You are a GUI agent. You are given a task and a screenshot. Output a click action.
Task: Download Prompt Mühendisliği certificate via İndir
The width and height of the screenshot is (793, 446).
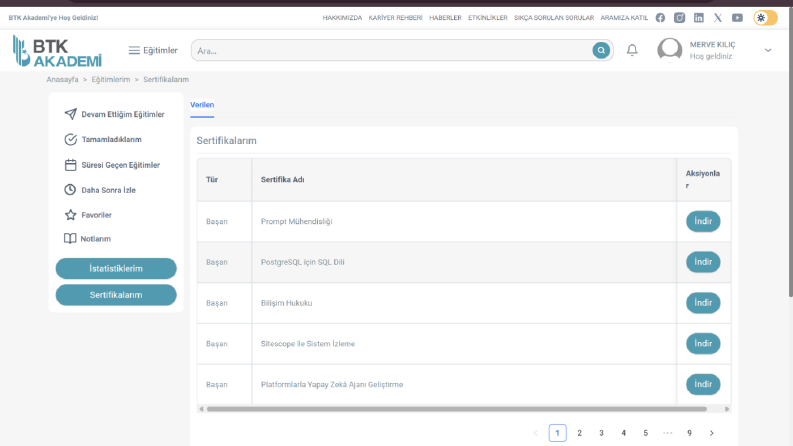(x=703, y=221)
